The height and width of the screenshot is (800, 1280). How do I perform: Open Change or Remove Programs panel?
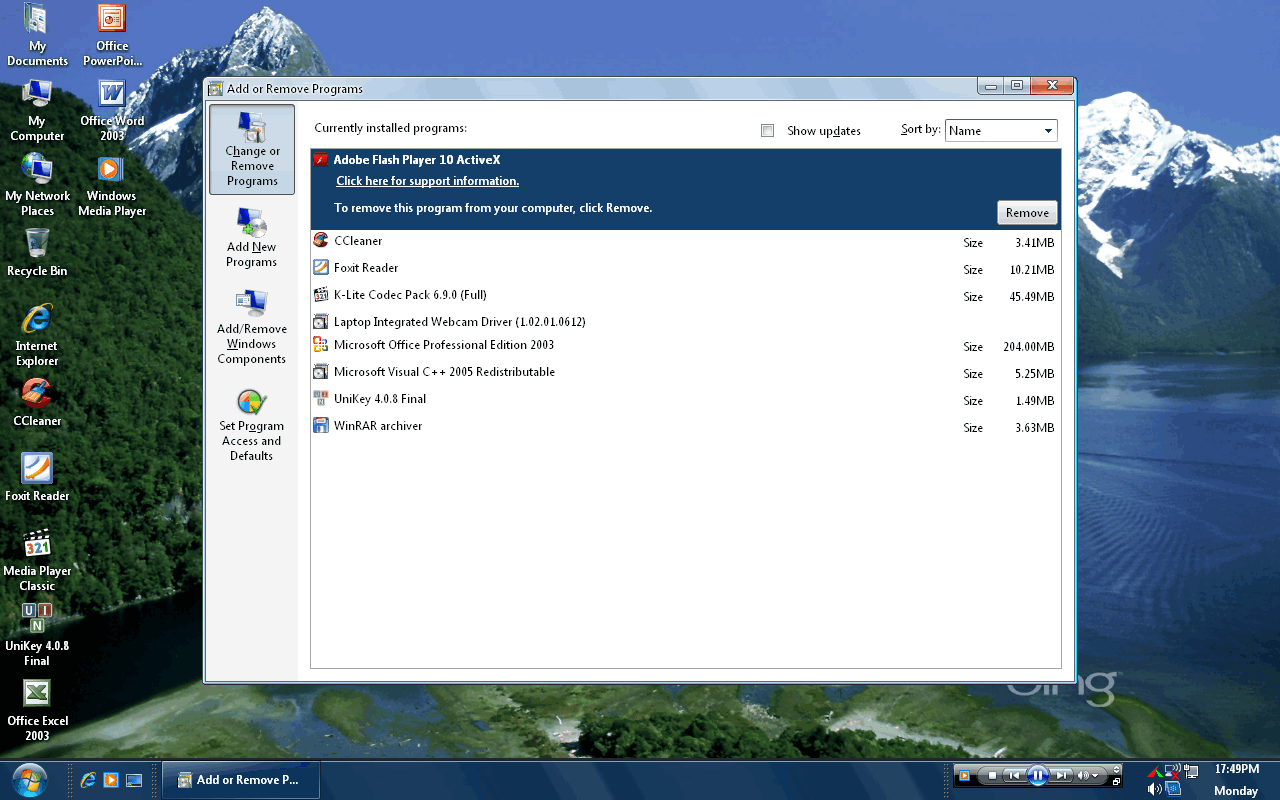tap(252, 149)
